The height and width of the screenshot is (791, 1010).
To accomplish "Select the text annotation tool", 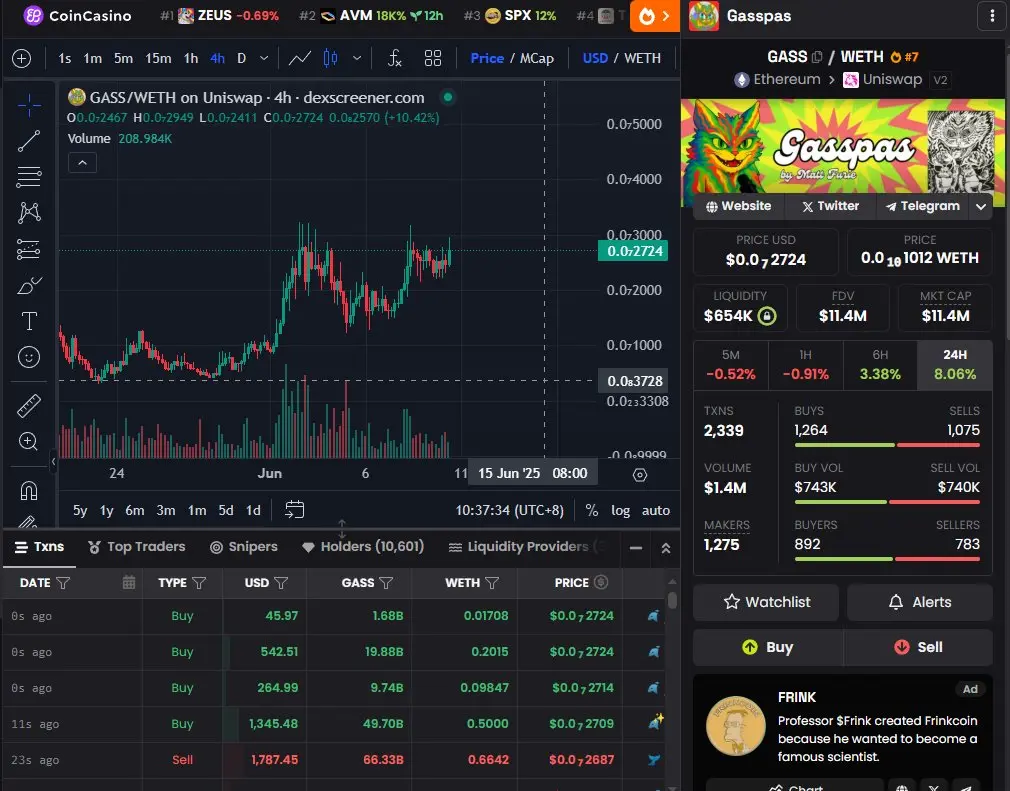I will click(x=29, y=321).
